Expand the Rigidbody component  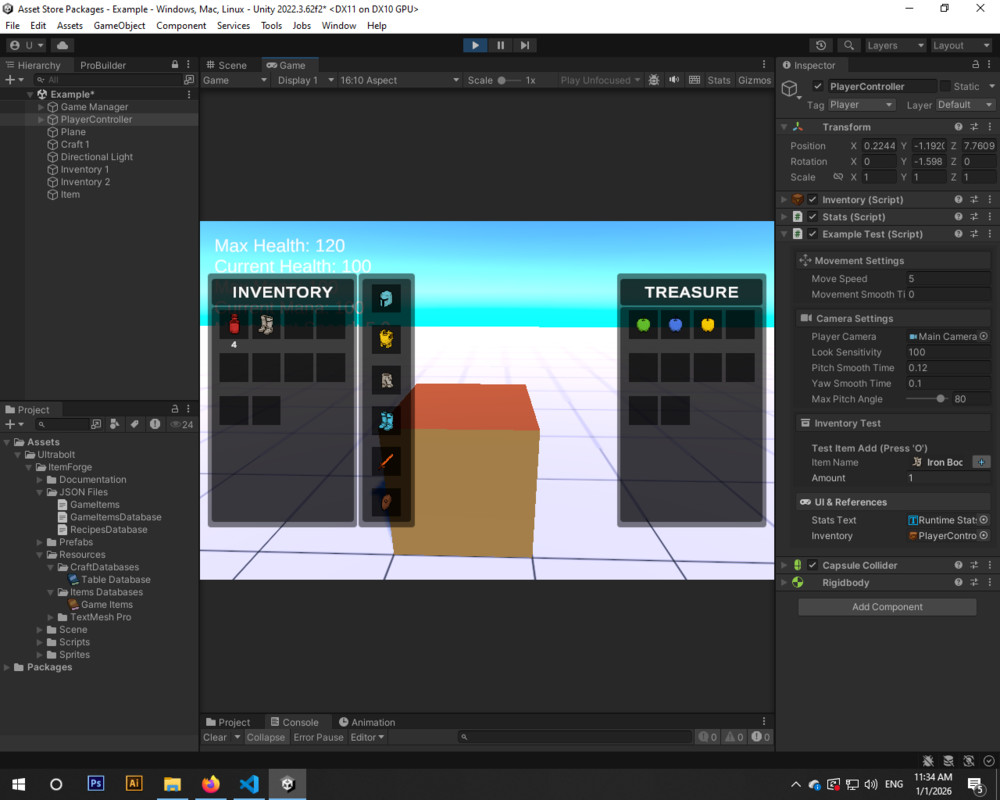pos(784,582)
